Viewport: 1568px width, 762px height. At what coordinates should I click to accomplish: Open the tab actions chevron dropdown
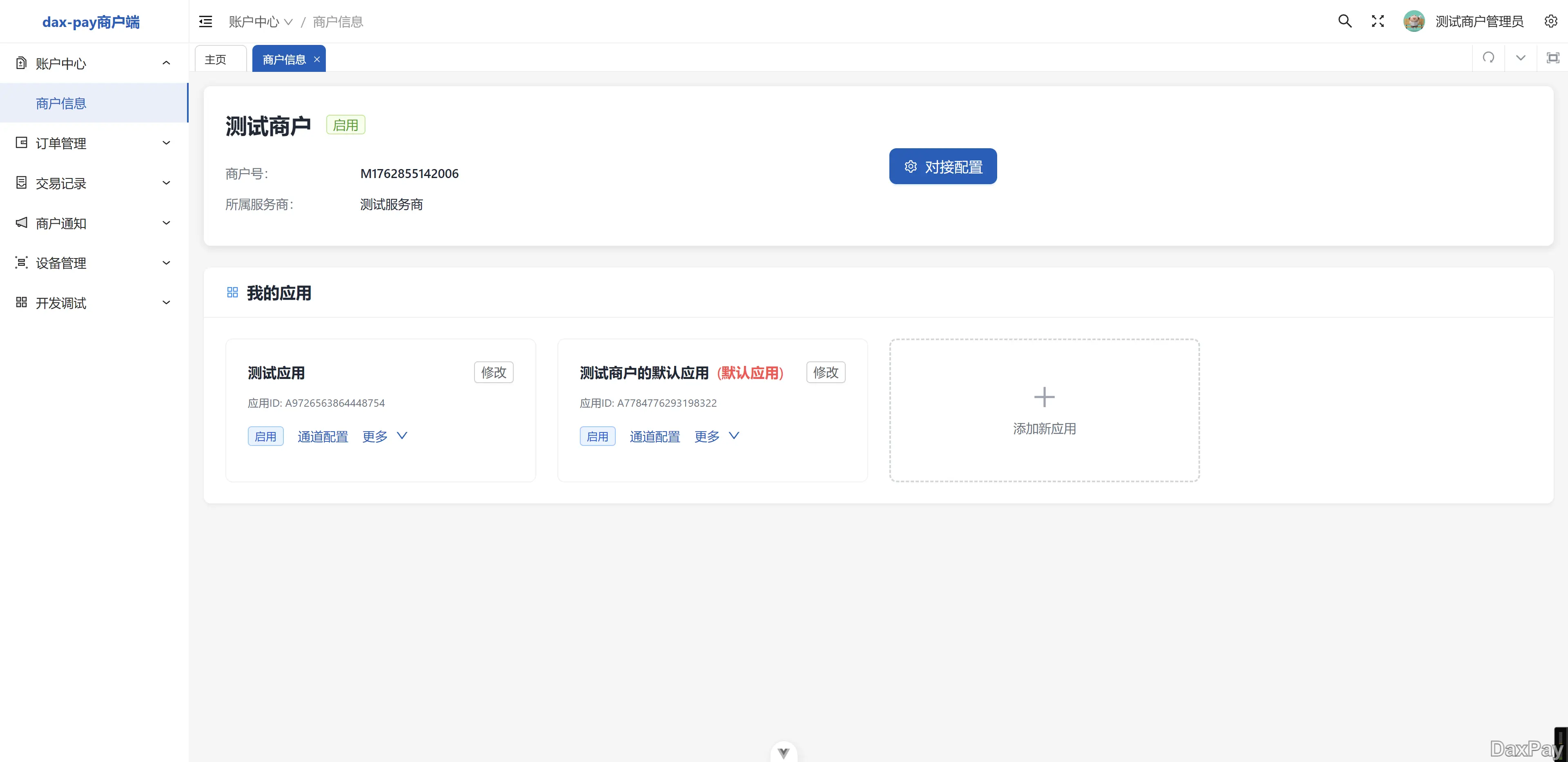(1520, 58)
